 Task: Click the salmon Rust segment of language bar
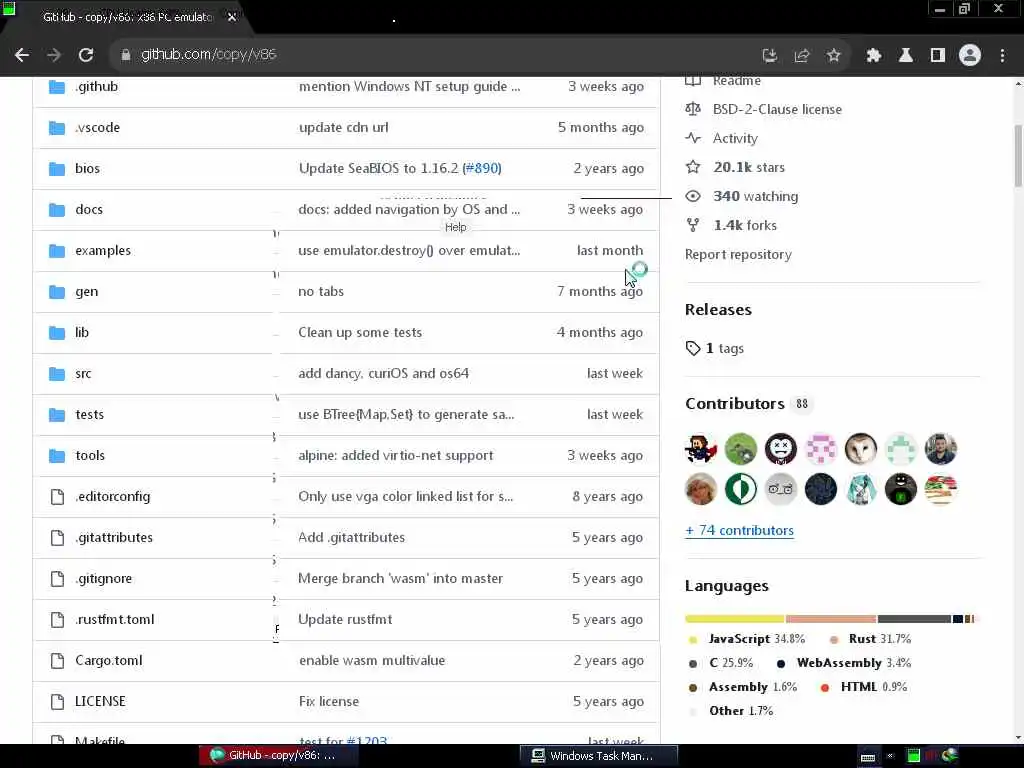(x=831, y=618)
